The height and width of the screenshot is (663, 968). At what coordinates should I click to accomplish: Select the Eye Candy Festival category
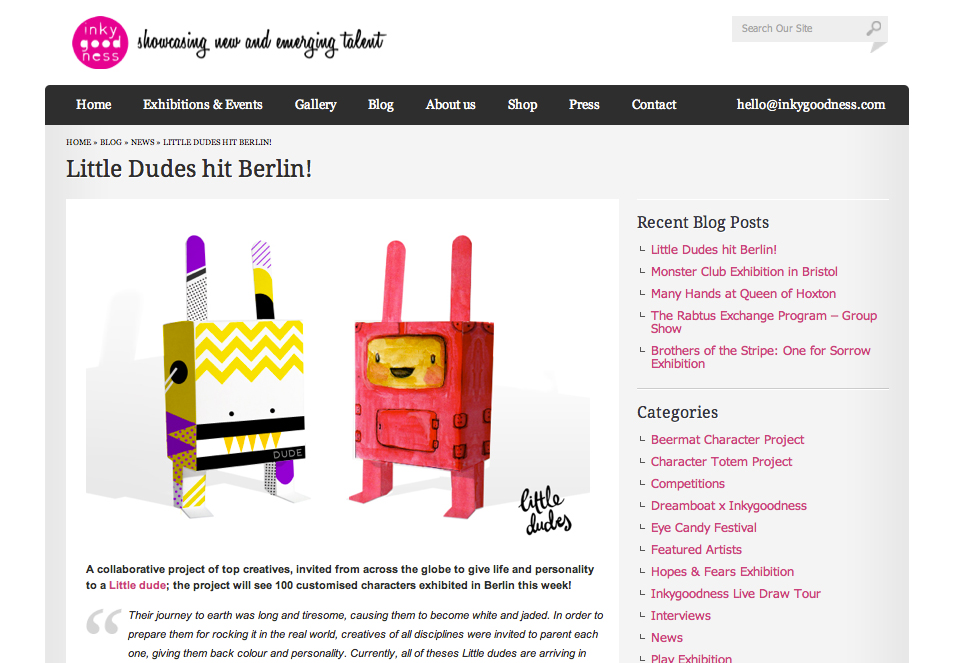(x=703, y=528)
